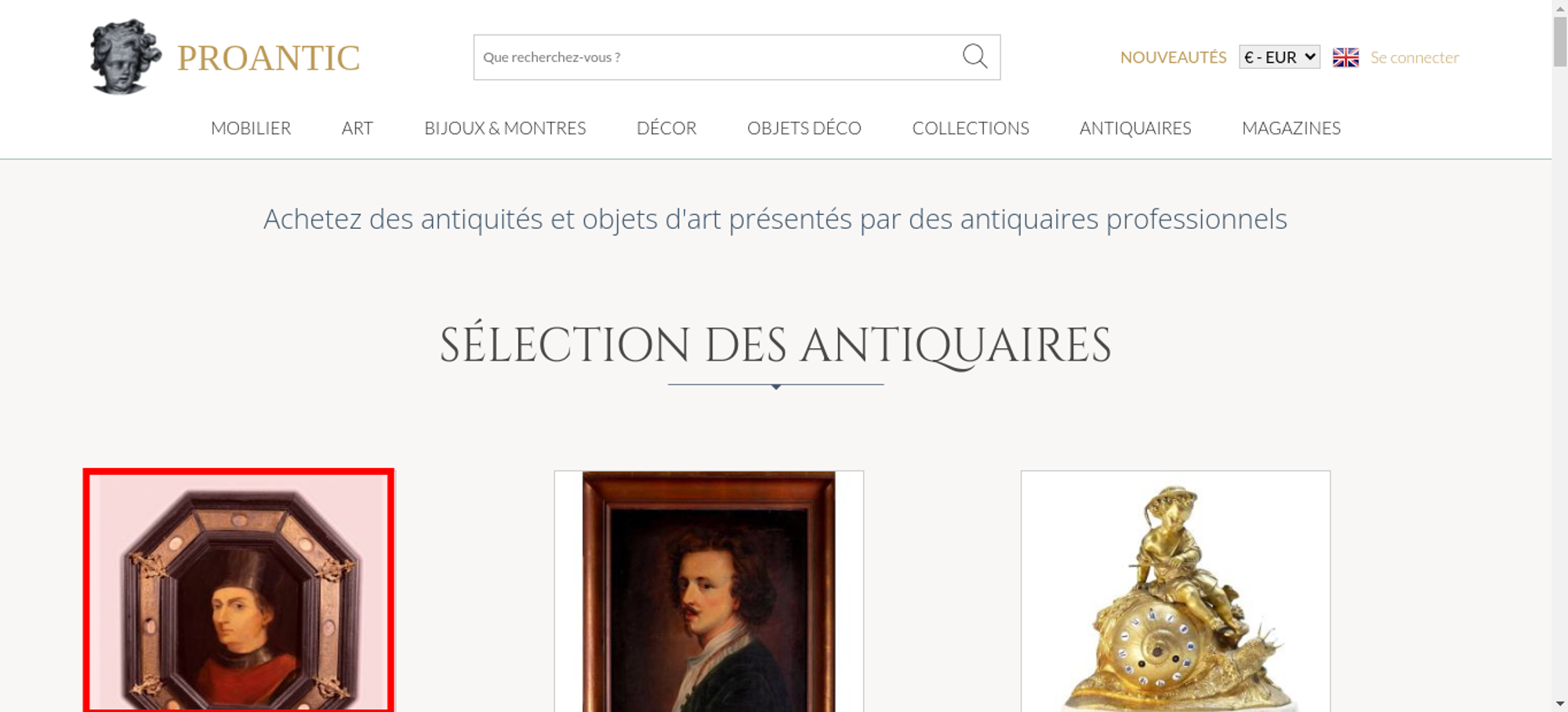The width and height of the screenshot is (1568, 712).
Task: Open the octagonal framed portrait thumbnail
Action: 239,590
